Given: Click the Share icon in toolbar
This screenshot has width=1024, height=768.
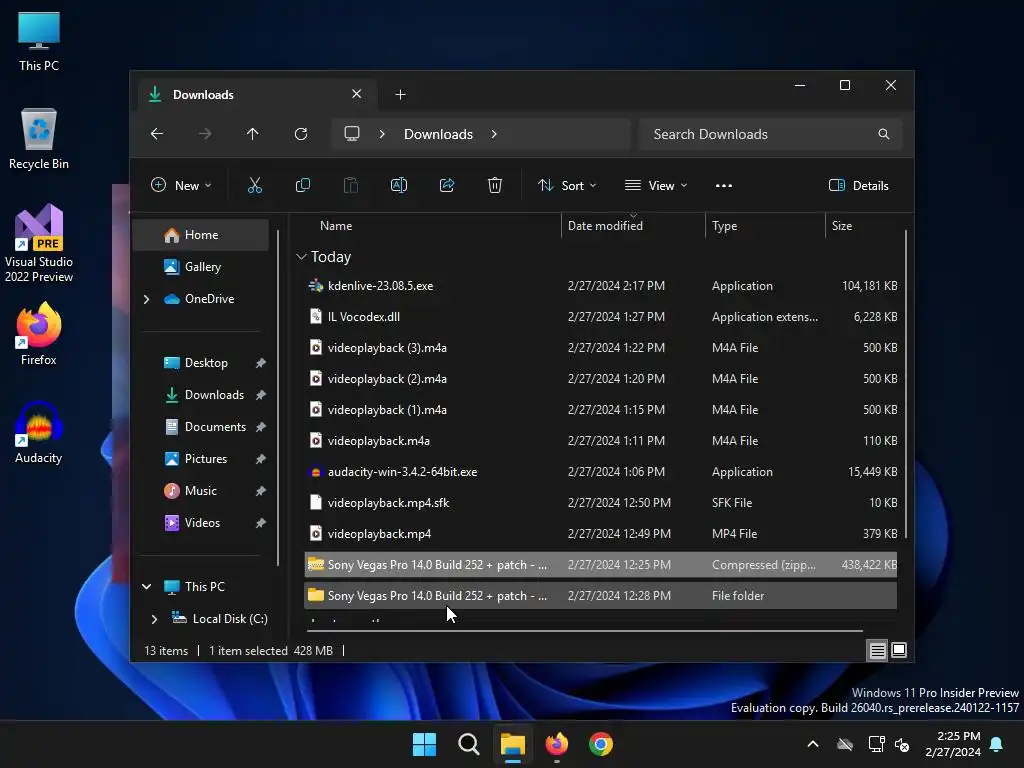Looking at the screenshot, I should 447,185.
